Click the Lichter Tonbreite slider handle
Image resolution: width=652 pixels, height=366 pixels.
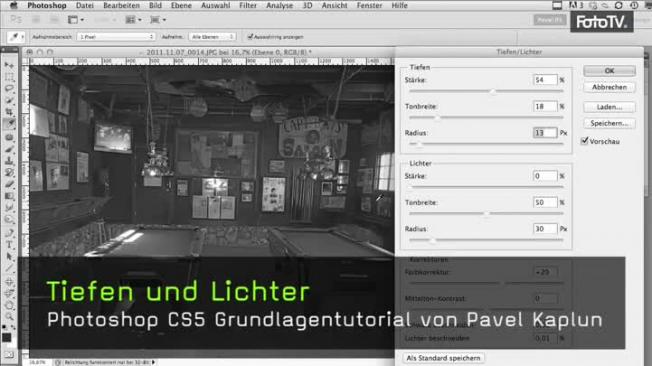(487, 214)
